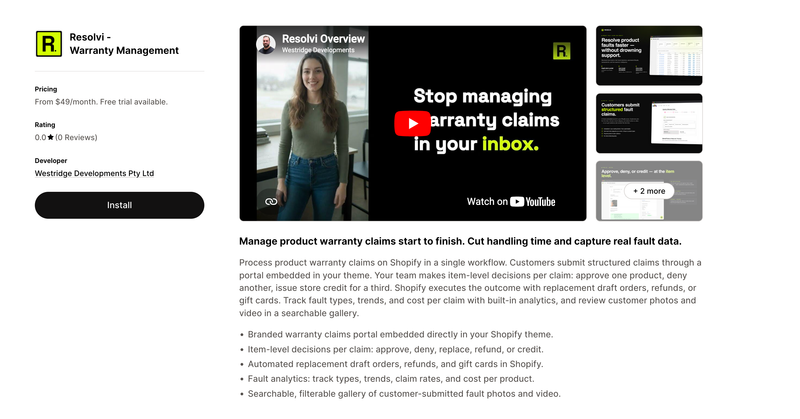Click the bullet about the branded warranty claims portal
Image resolution: width=800 pixels, height=419 pixels.
click(400, 334)
